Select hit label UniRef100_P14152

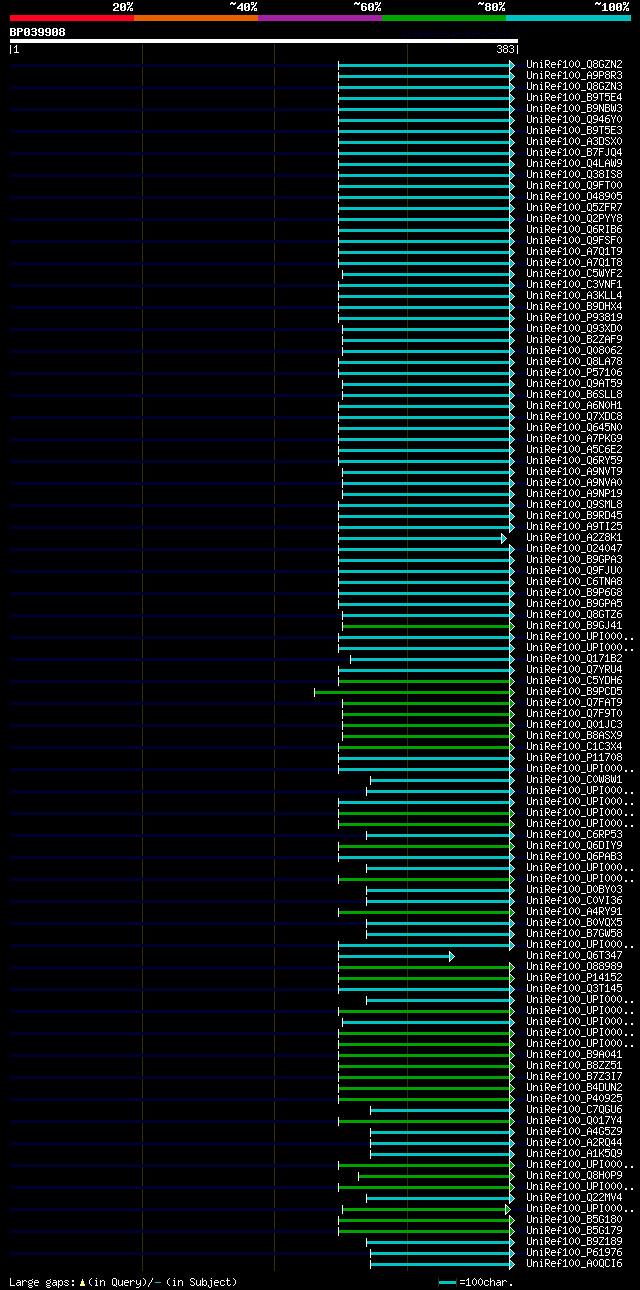click(x=574, y=977)
